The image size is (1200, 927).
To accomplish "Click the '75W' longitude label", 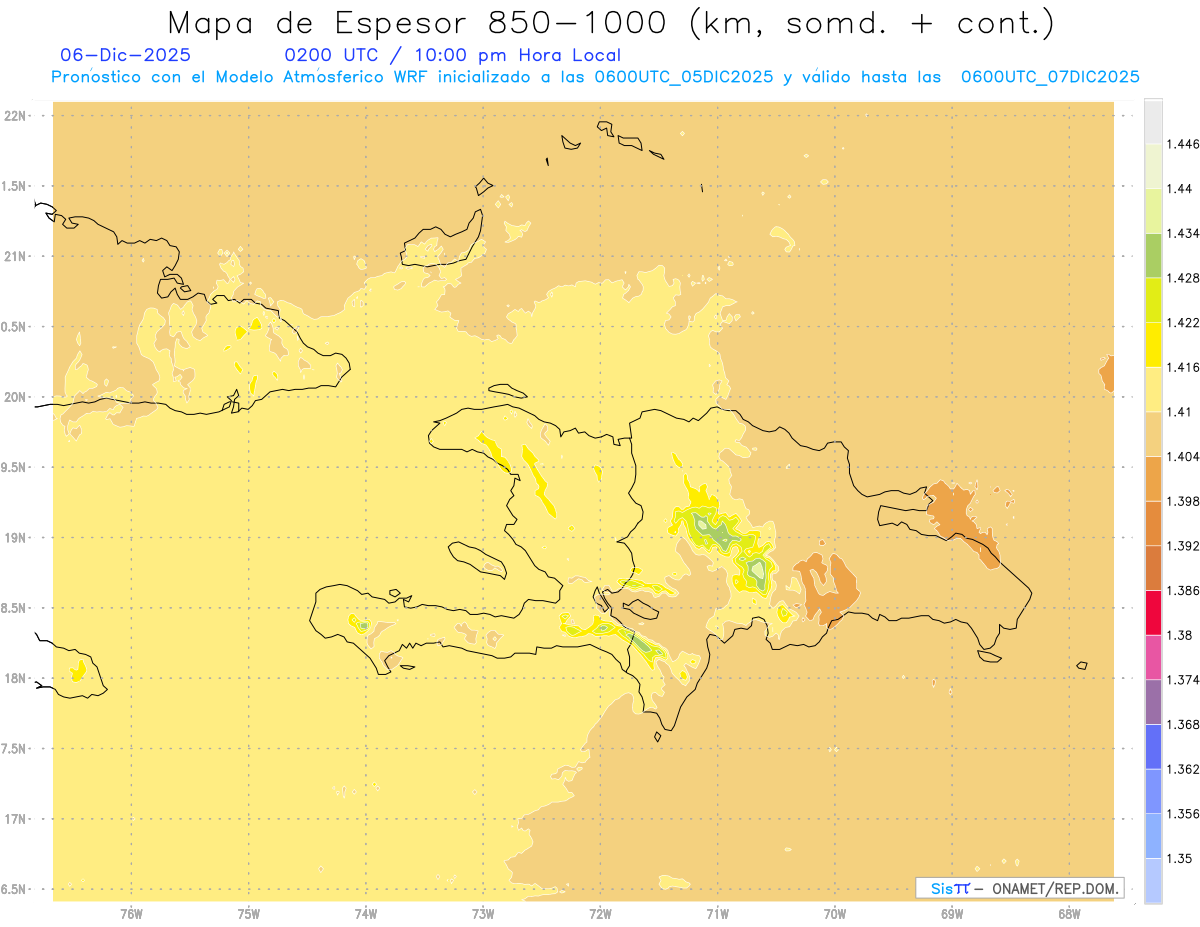I will [x=249, y=913].
